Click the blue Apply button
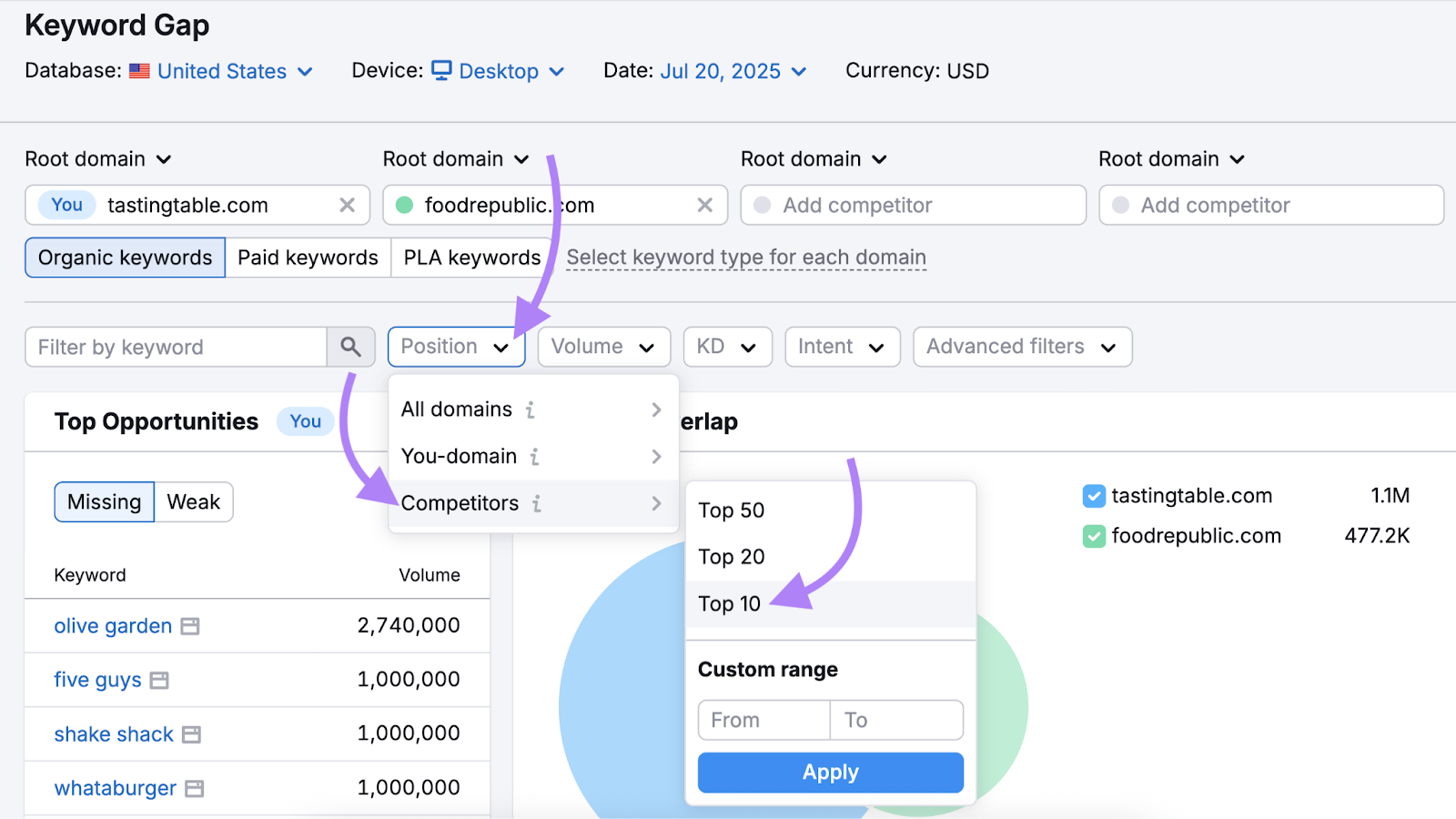Image resolution: width=1456 pixels, height=819 pixels. [x=830, y=773]
